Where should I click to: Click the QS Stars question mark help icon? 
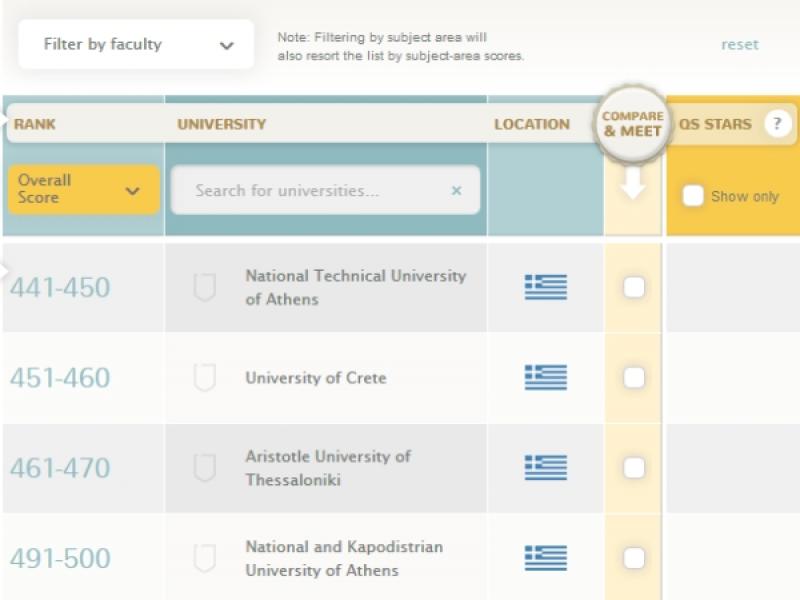pyautogui.click(x=777, y=124)
